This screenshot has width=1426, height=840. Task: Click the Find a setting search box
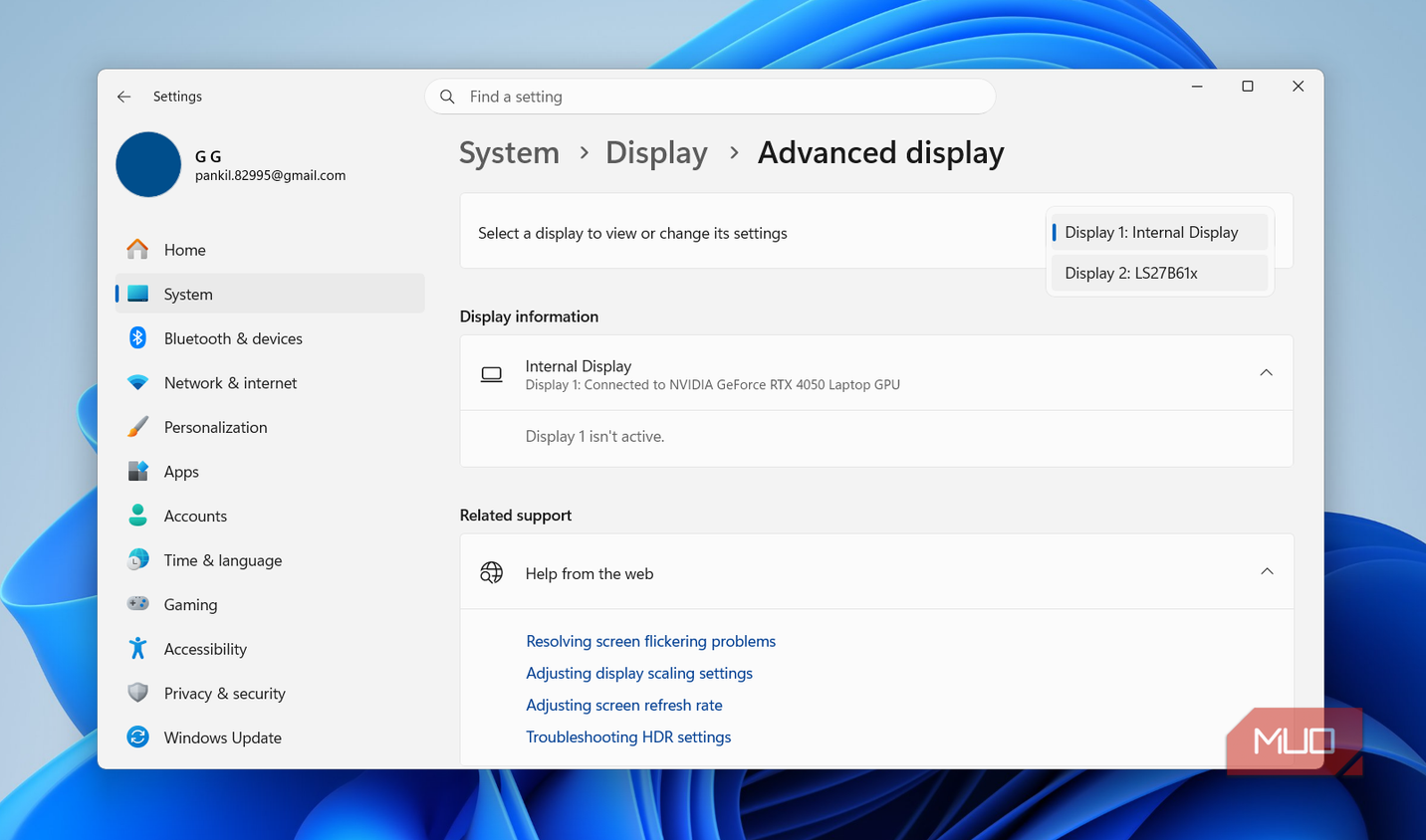(x=710, y=97)
